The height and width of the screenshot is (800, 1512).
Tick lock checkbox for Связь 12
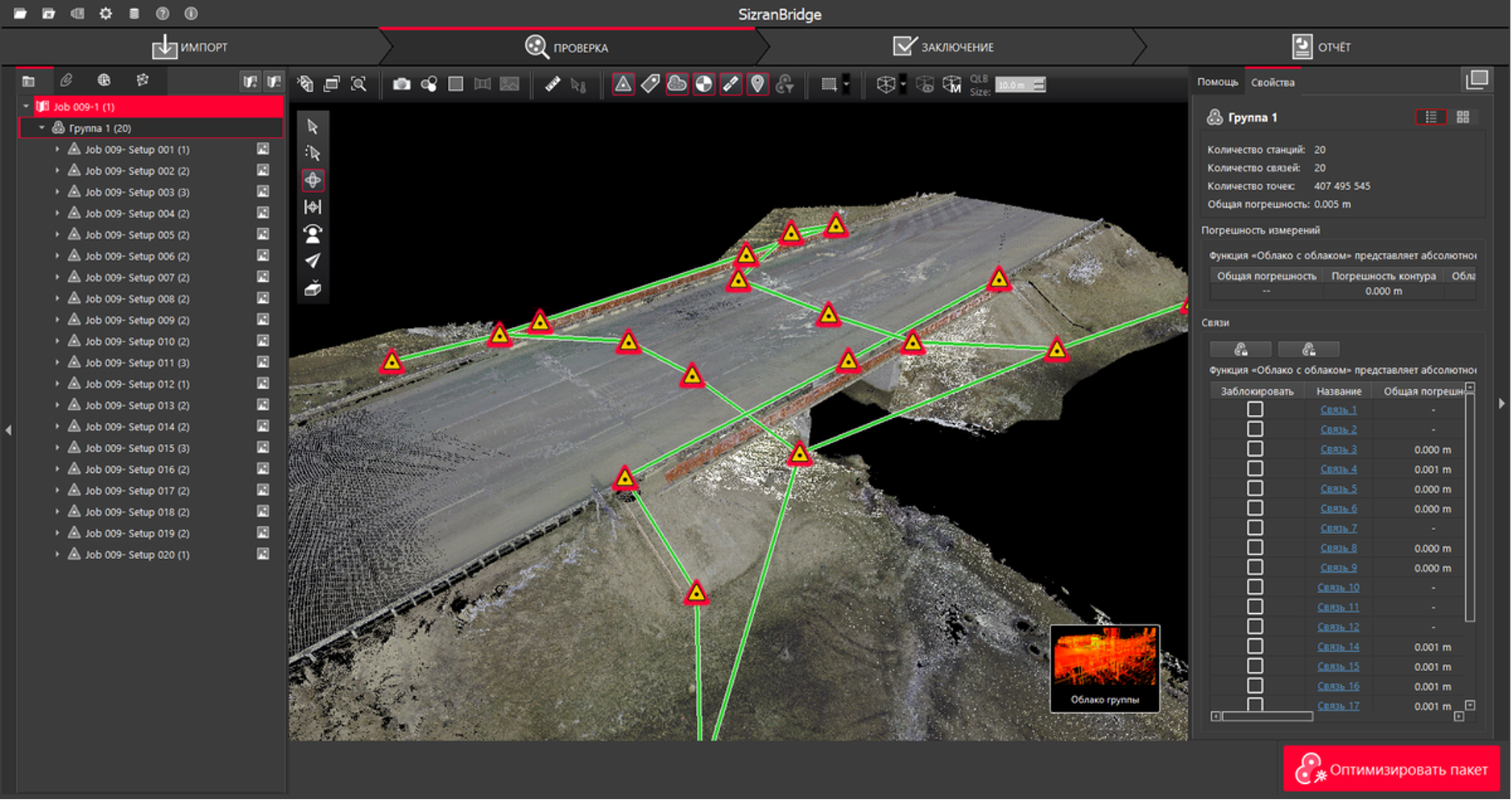tap(1255, 627)
